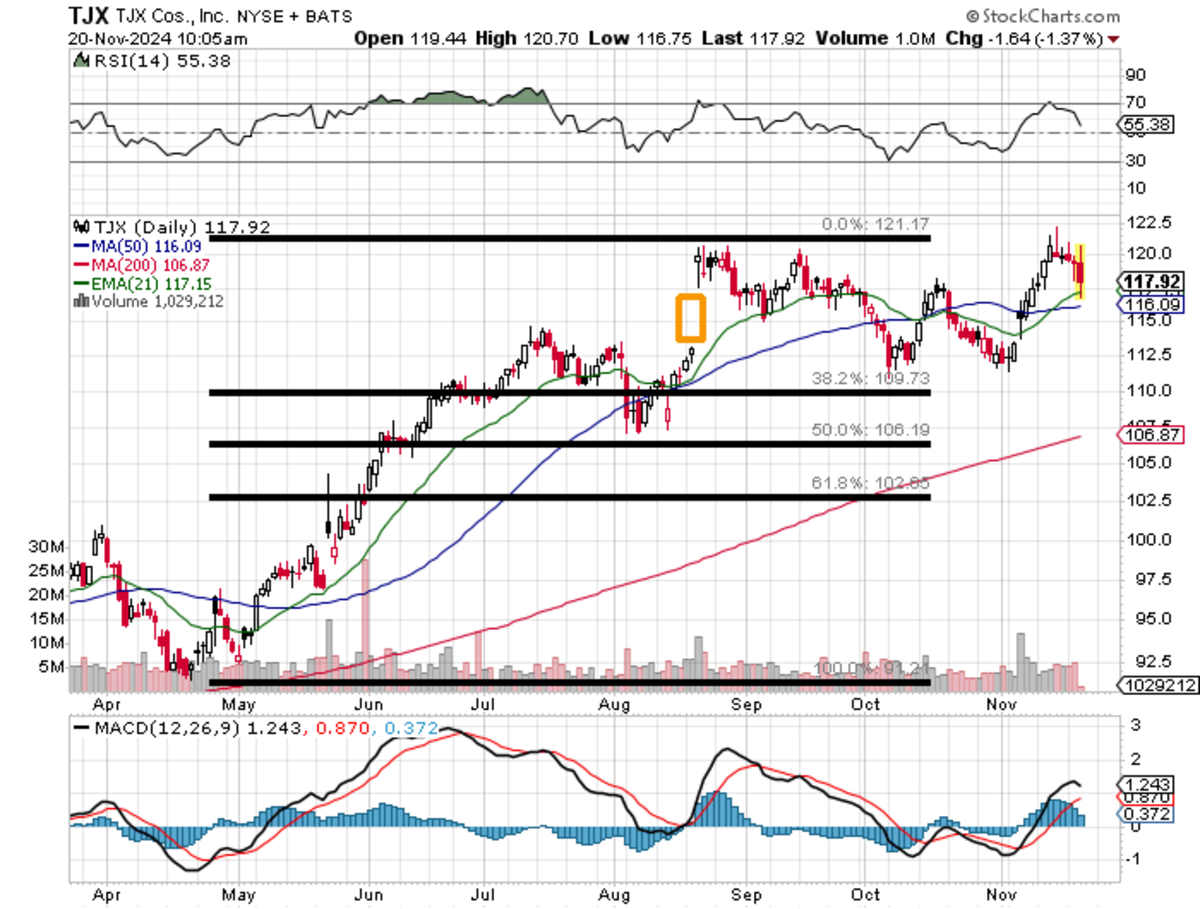The height and width of the screenshot is (909, 1200).
Task: Select the Jun label on the time axis
Action: click(370, 897)
